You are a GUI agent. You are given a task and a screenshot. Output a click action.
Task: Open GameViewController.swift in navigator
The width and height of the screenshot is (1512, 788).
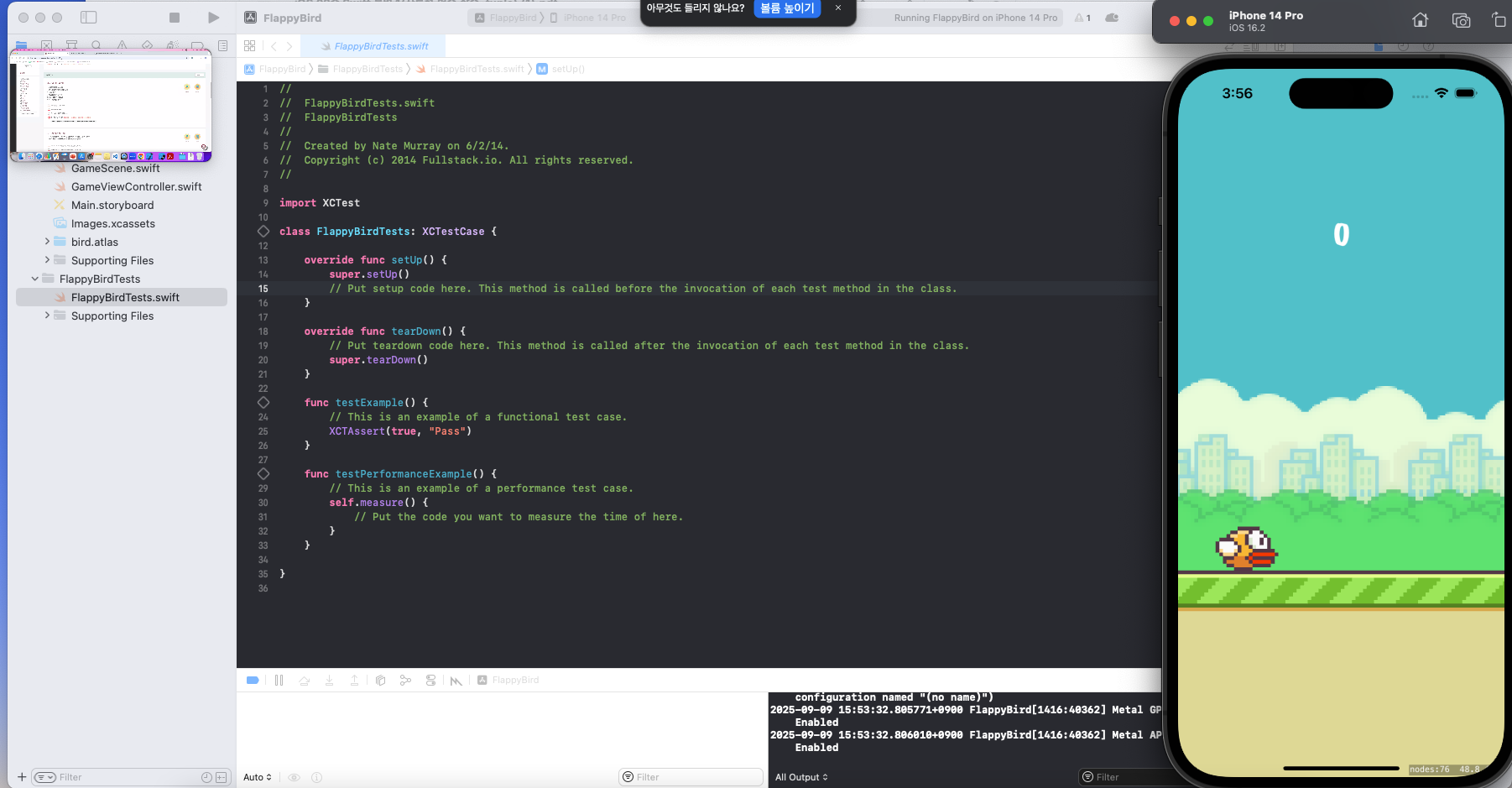point(136,186)
